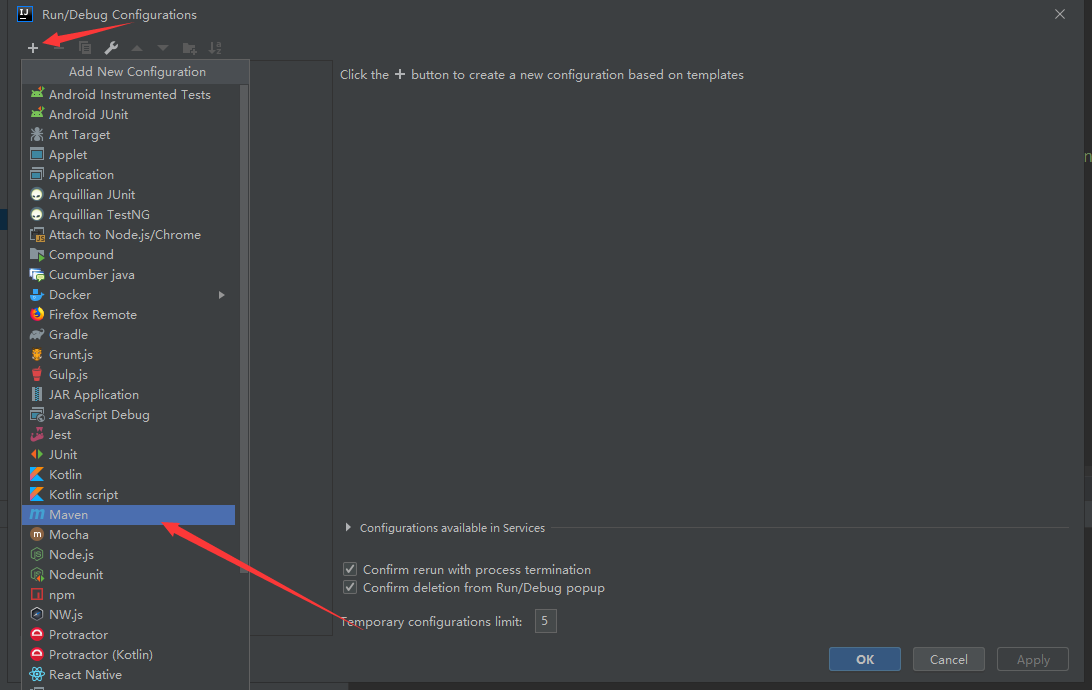1092x690 pixels.
Task: Choose Ant Target configuration
Action: point(129,134)
